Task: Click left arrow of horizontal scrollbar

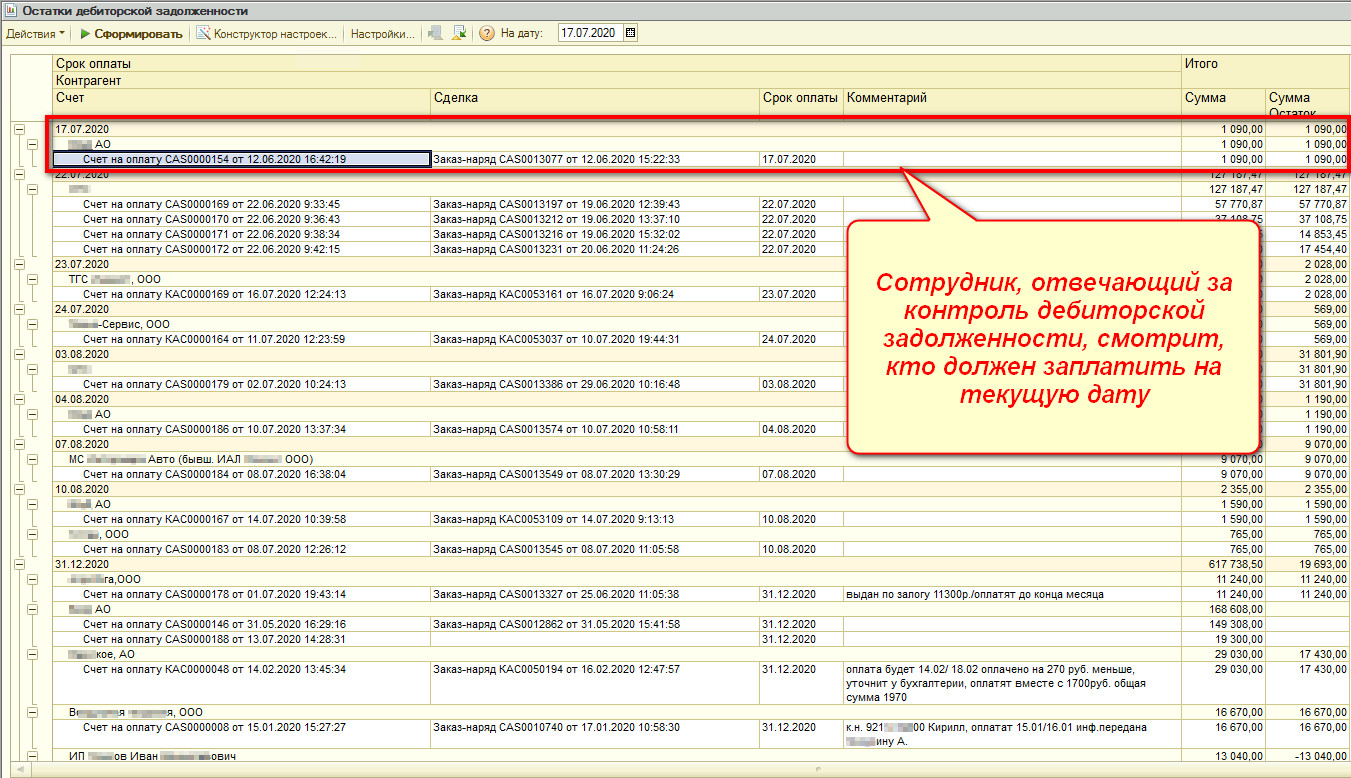Action: point(22,771)
